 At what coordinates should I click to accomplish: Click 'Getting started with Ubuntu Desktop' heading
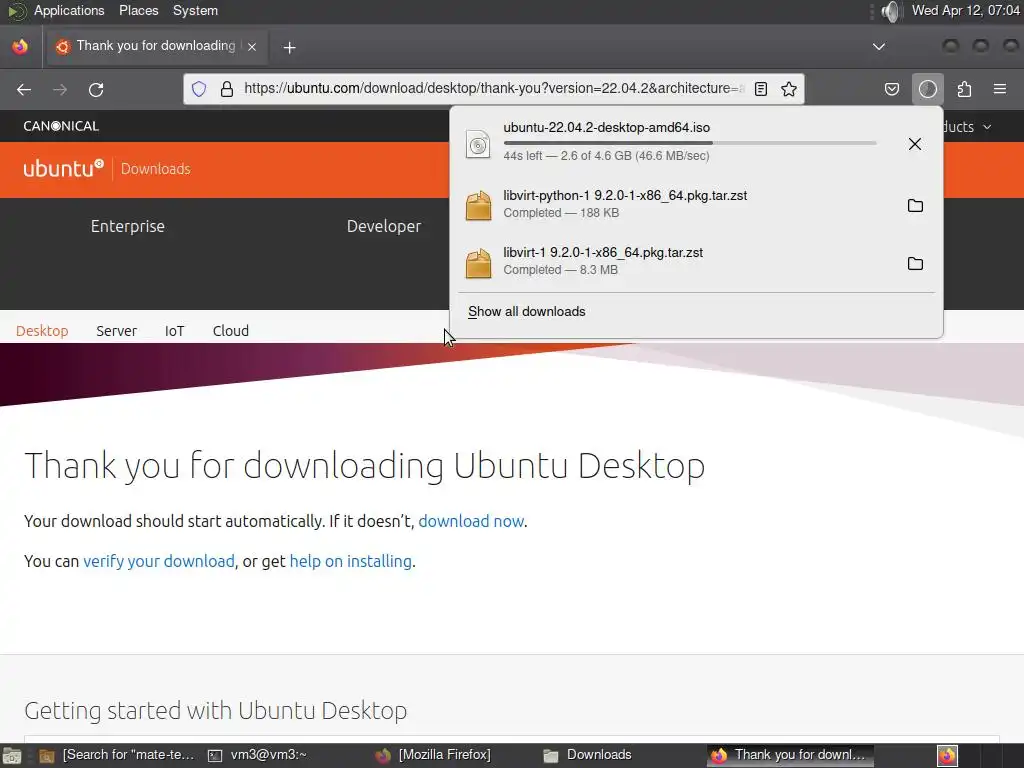pyautogui.click(x=216, y=711)
